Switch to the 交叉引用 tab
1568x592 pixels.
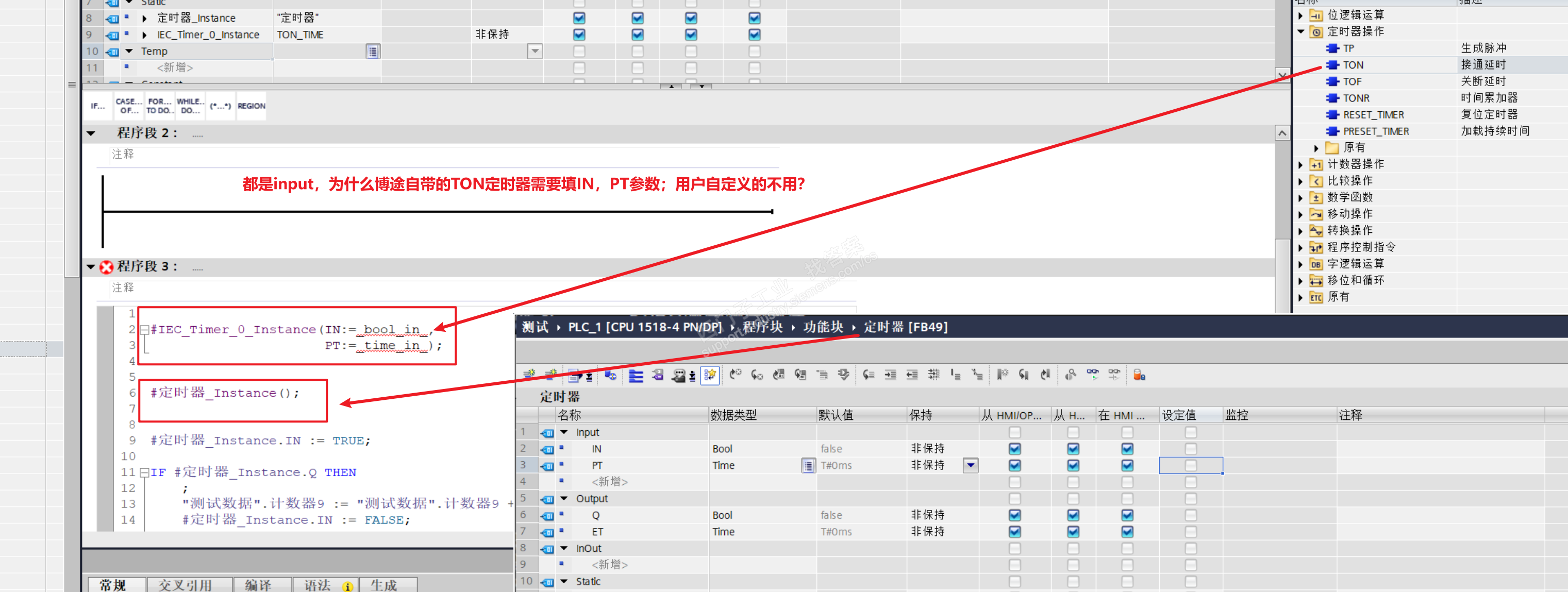pyautogui.click(x=185, y=585)
